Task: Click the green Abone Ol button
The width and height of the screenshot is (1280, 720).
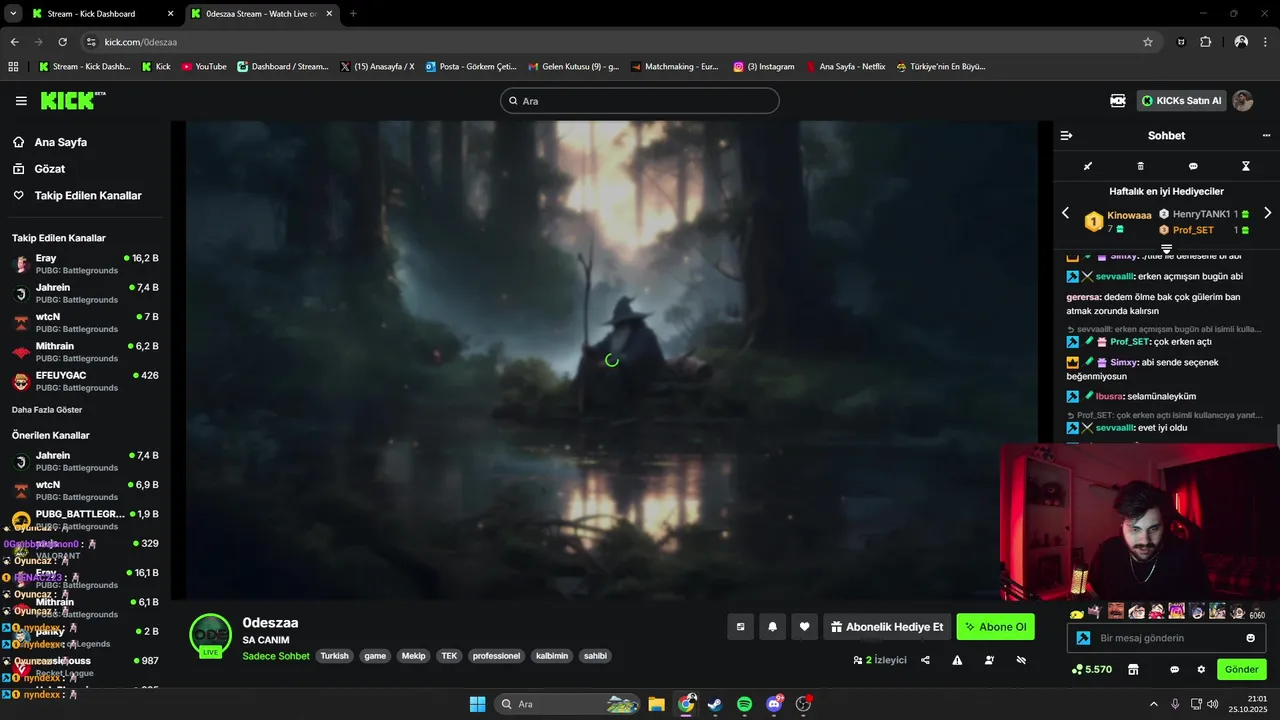Action: (x=995, y=627)
